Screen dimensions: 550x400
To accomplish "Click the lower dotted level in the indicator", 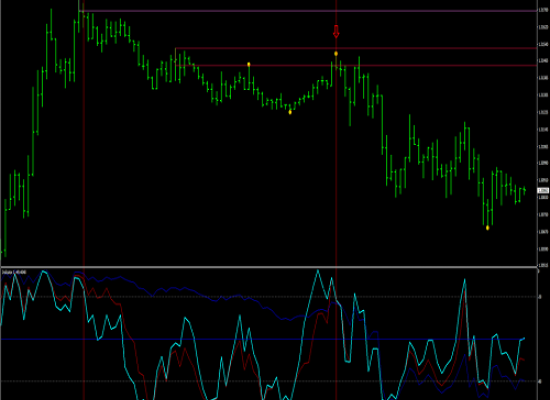I will point(269,381).
